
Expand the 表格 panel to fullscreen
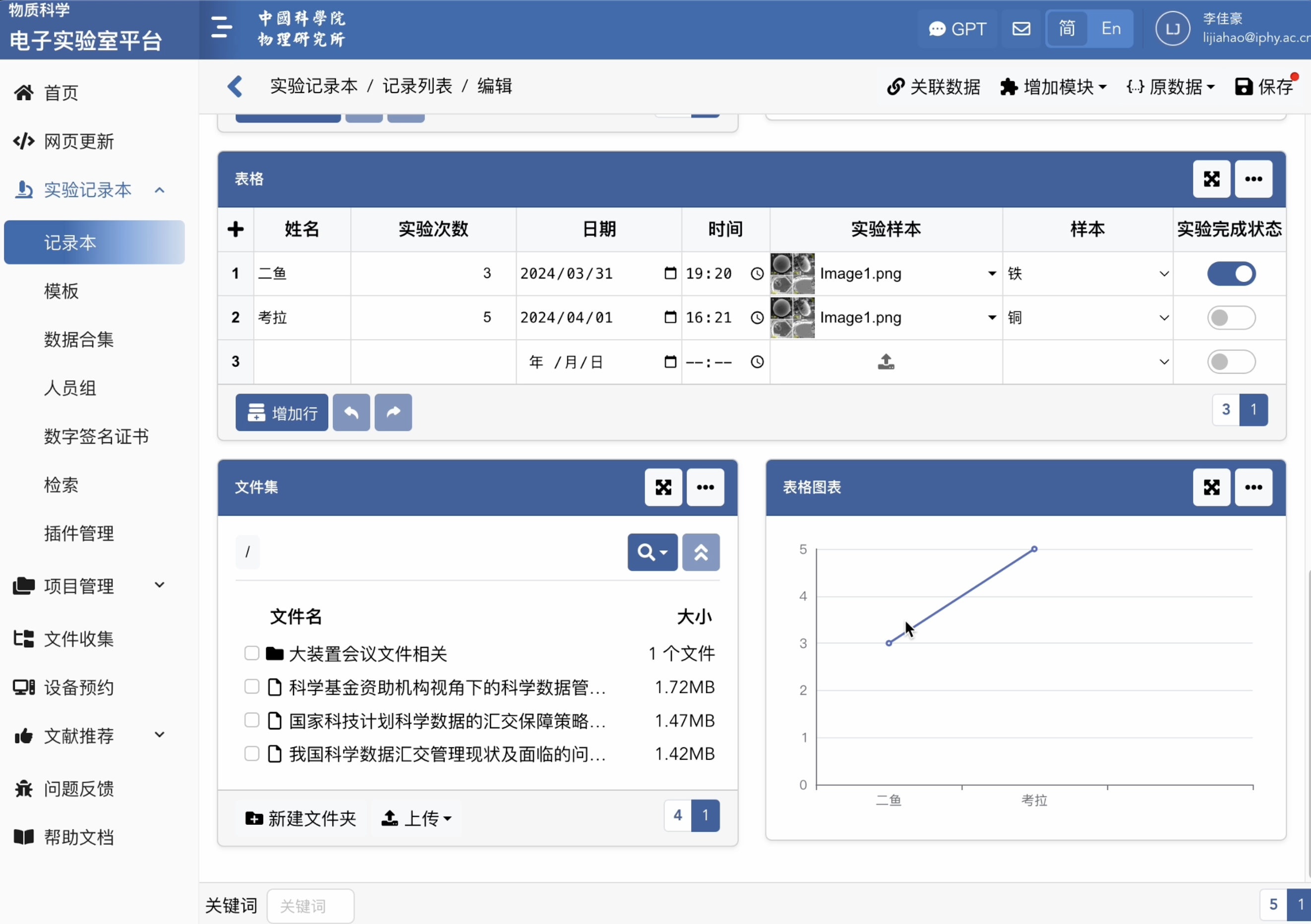(x=1211, y=179)
